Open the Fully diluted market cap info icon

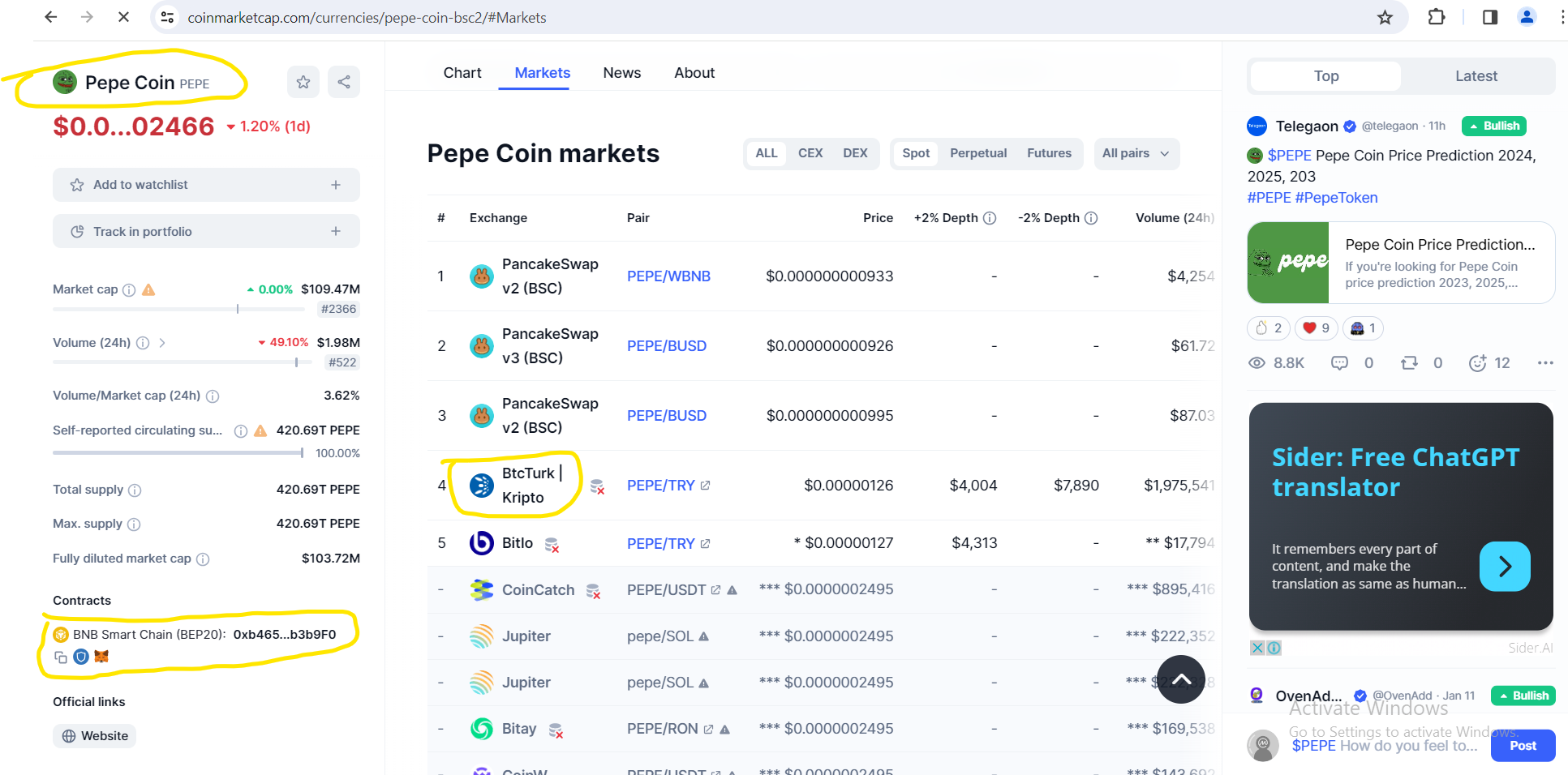[x=203, y=559]
